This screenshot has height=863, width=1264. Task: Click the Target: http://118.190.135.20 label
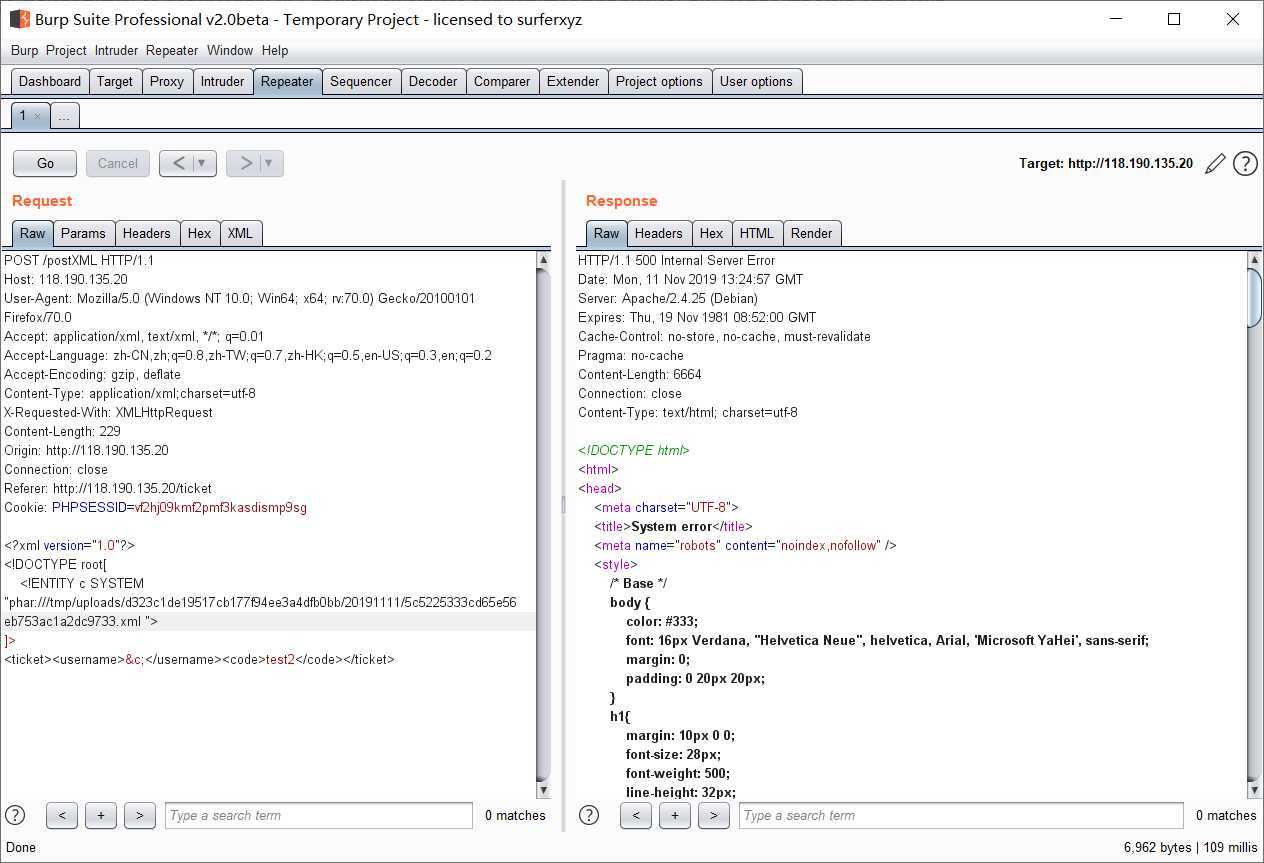pos(1106,163)
